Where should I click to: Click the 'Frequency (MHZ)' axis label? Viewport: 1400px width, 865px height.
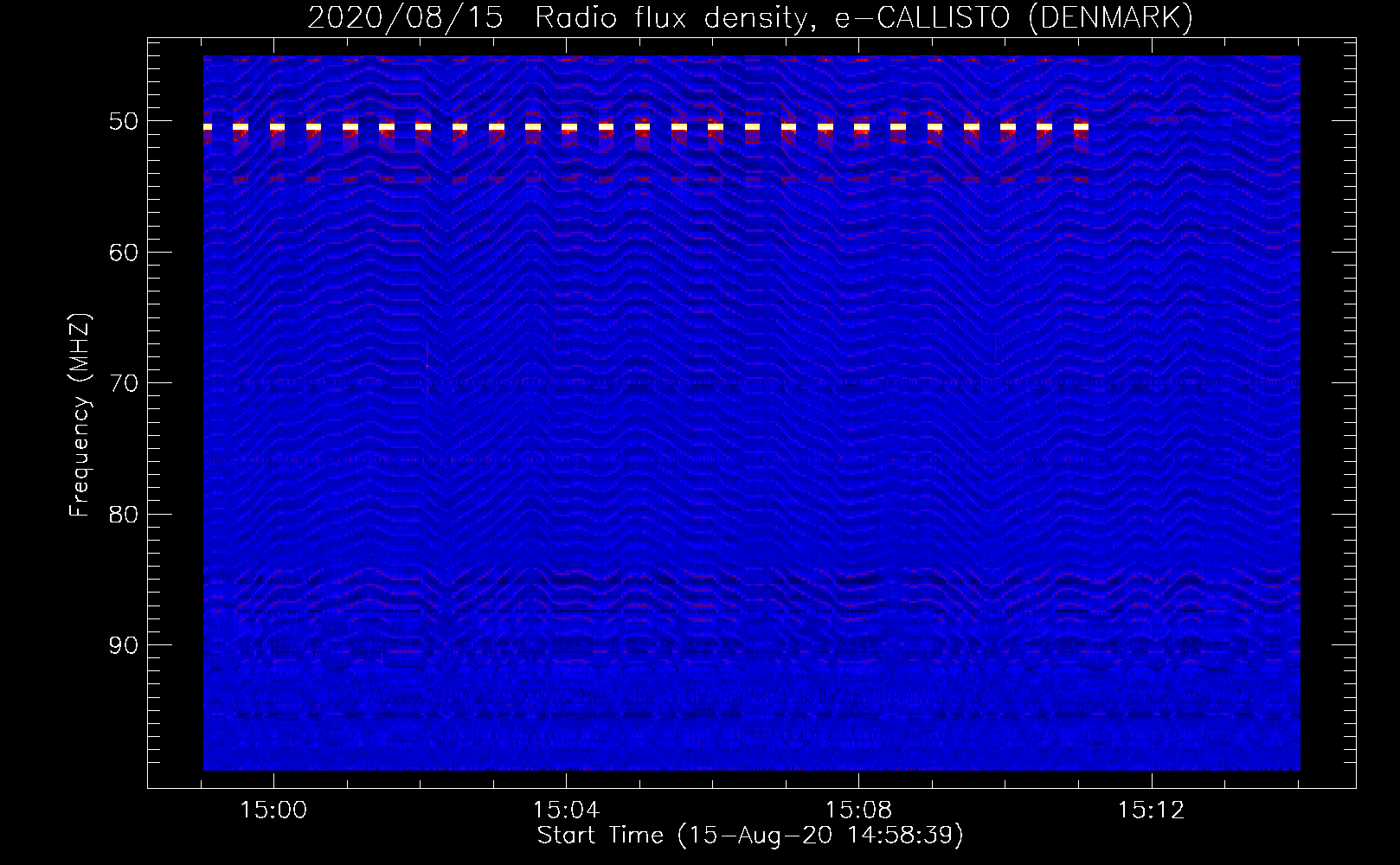coord(80,415)
